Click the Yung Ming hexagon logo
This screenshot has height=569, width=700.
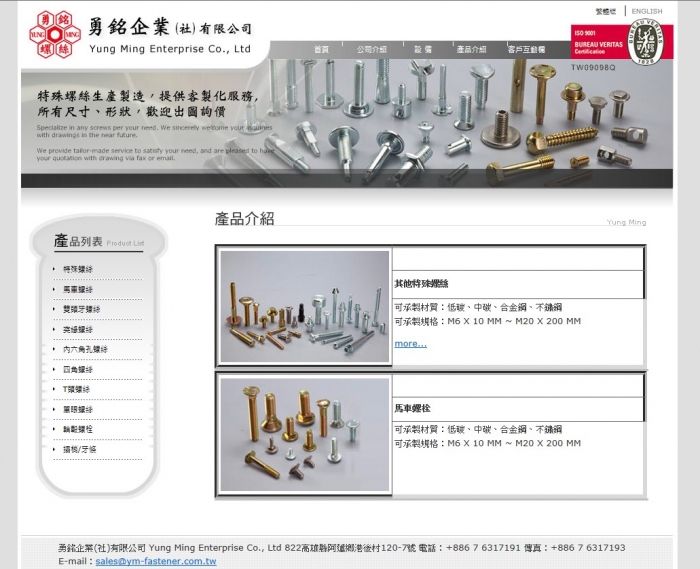tap(55, 34)
